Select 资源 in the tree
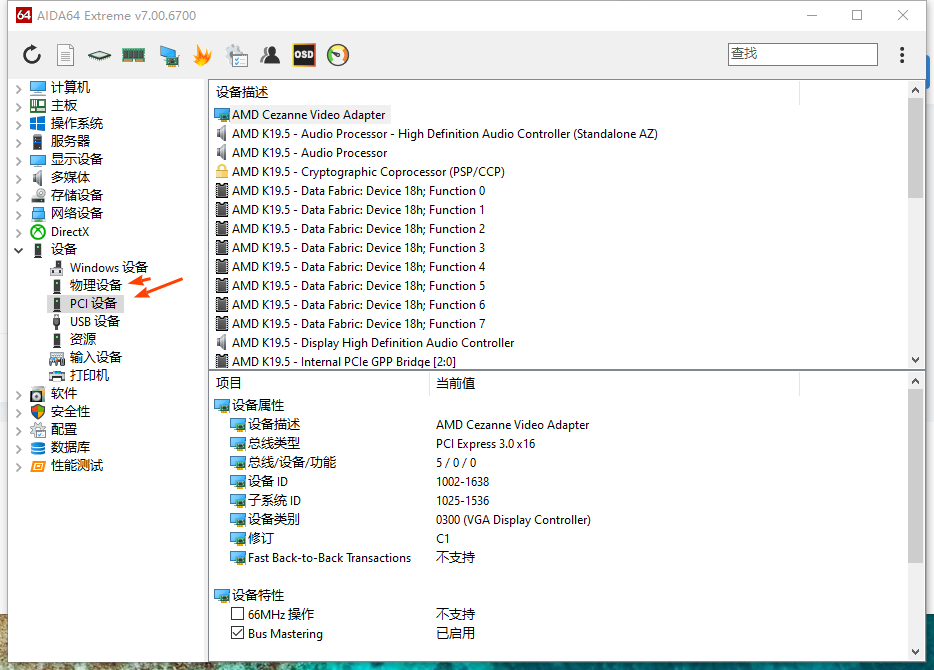Screen dimensions: 934x670 pyautogui.click(x=83, y=339)
